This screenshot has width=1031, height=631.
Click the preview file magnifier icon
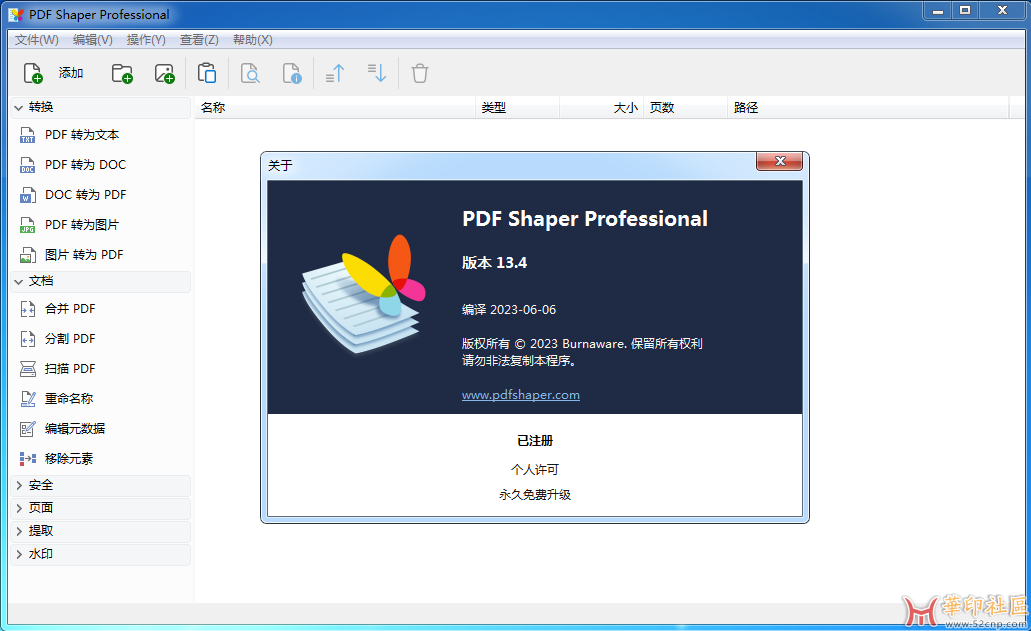[x=250, y=73]
